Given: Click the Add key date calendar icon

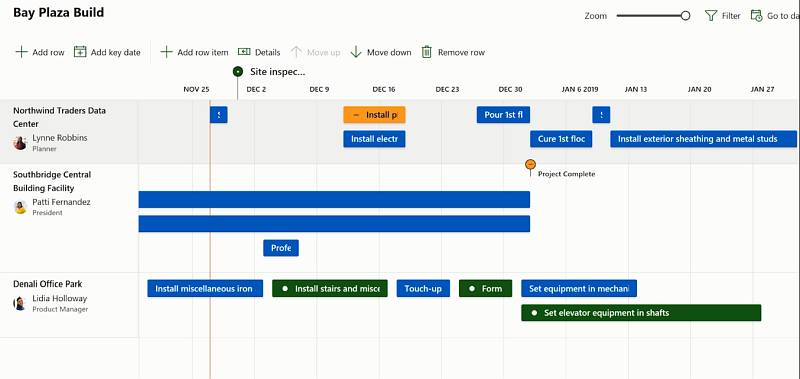Looking at the screenshot, I should (x=80, y=52).
